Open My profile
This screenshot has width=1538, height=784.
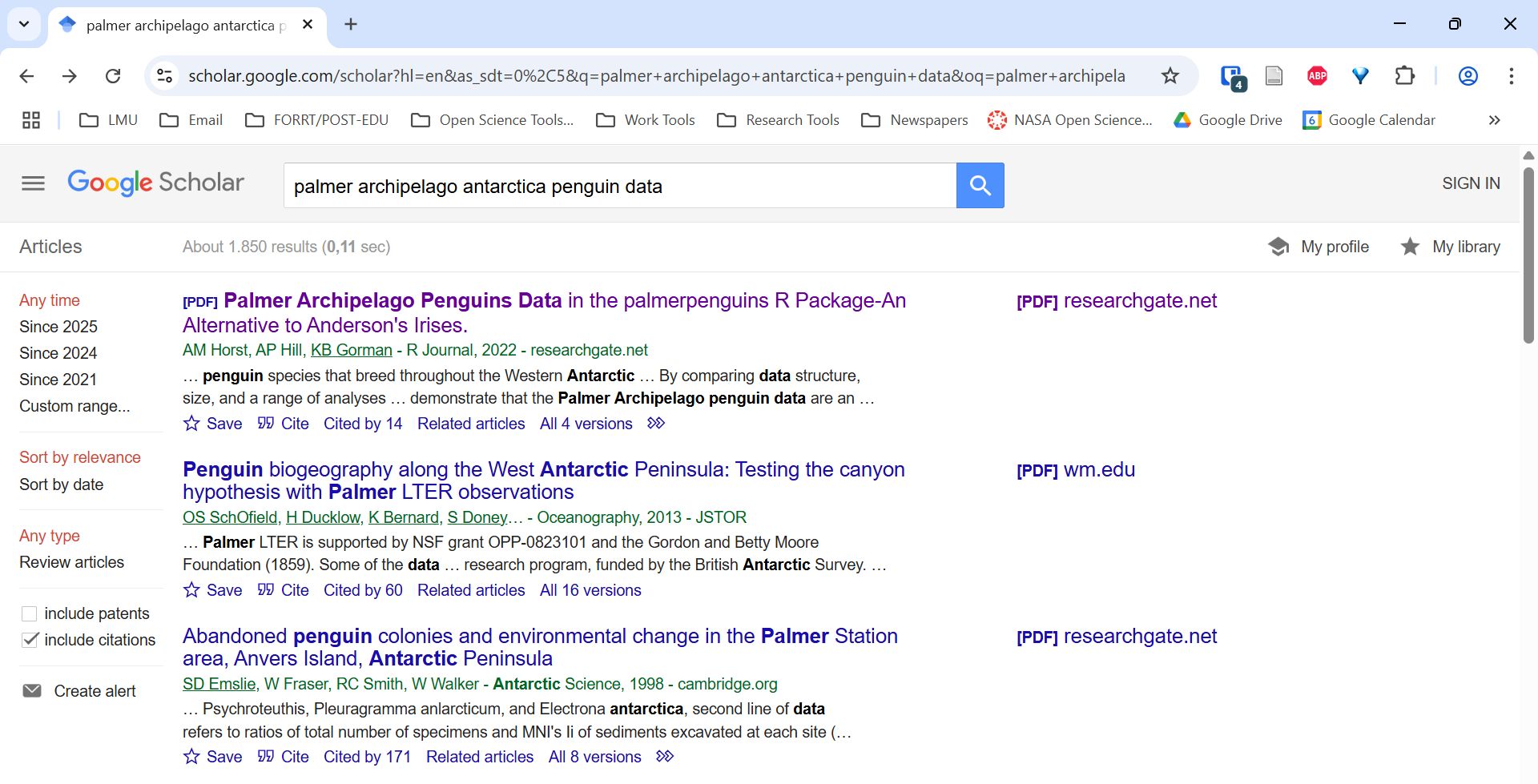click(1319, 247)
